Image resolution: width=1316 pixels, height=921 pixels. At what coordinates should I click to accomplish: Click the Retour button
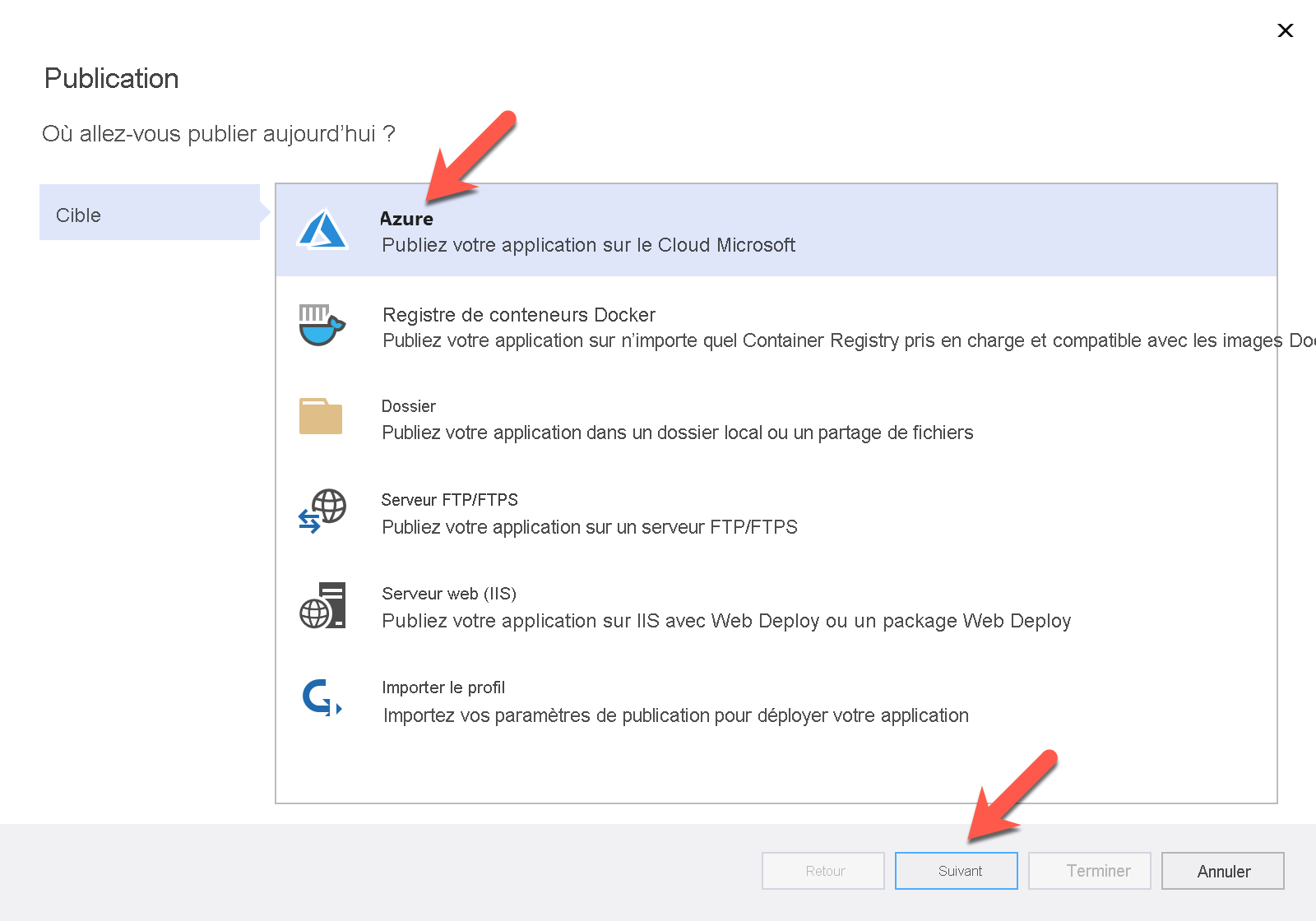coord(823,871)
